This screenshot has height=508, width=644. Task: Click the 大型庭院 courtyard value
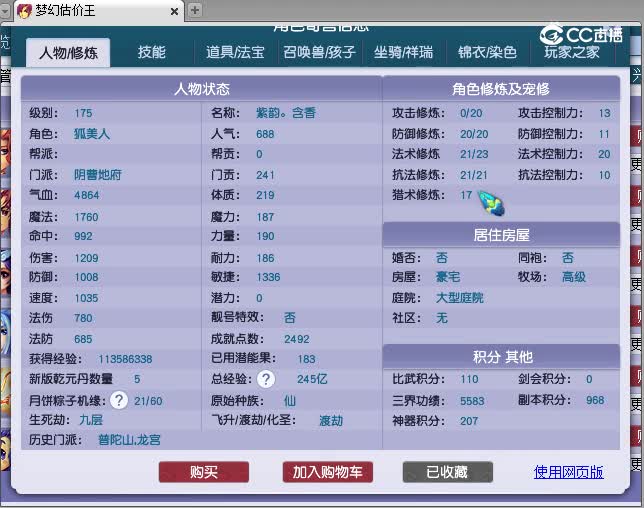point(460,298)
